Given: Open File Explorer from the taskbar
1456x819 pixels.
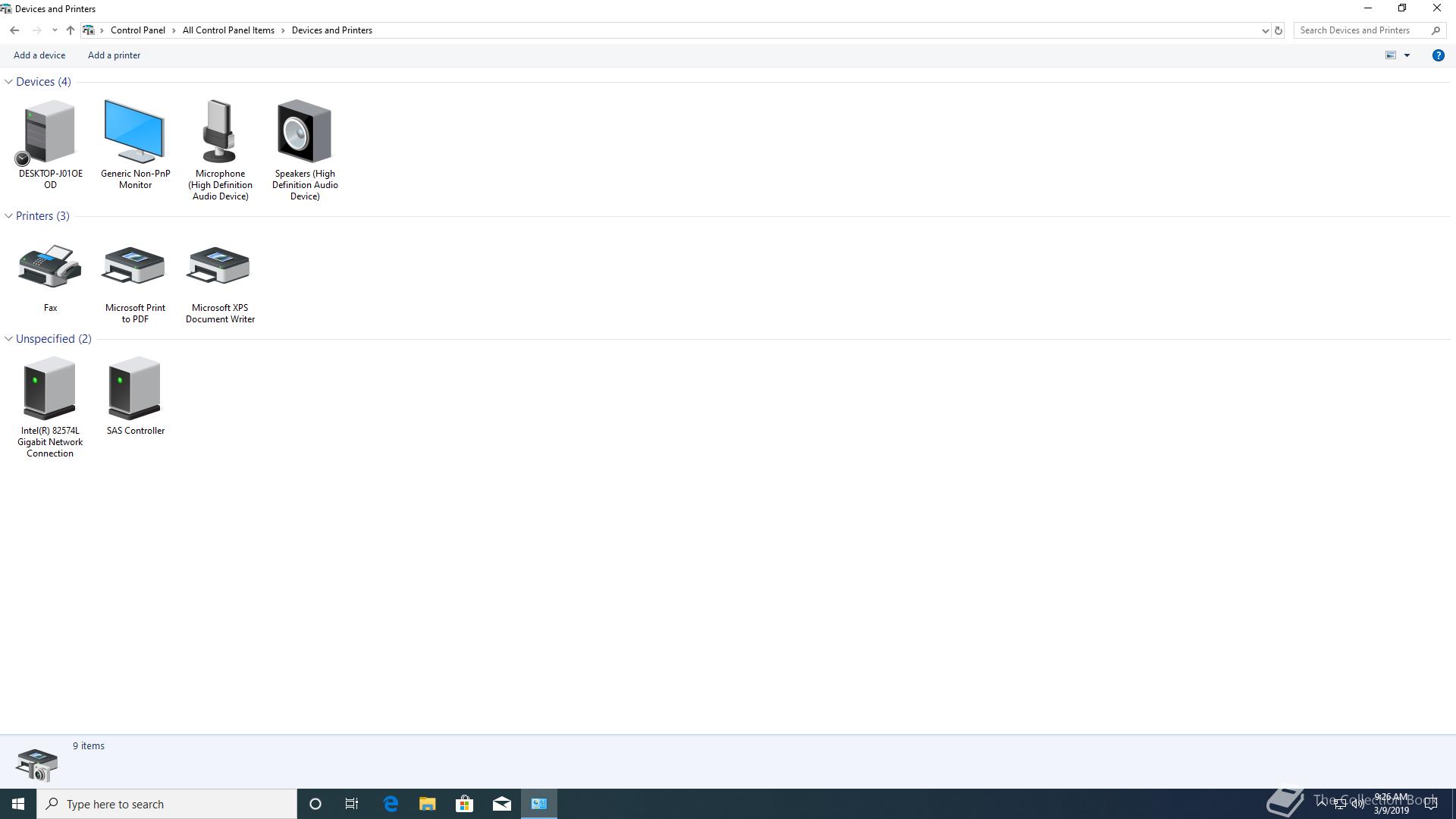Looking at the screenshot, I should (428, 804).
